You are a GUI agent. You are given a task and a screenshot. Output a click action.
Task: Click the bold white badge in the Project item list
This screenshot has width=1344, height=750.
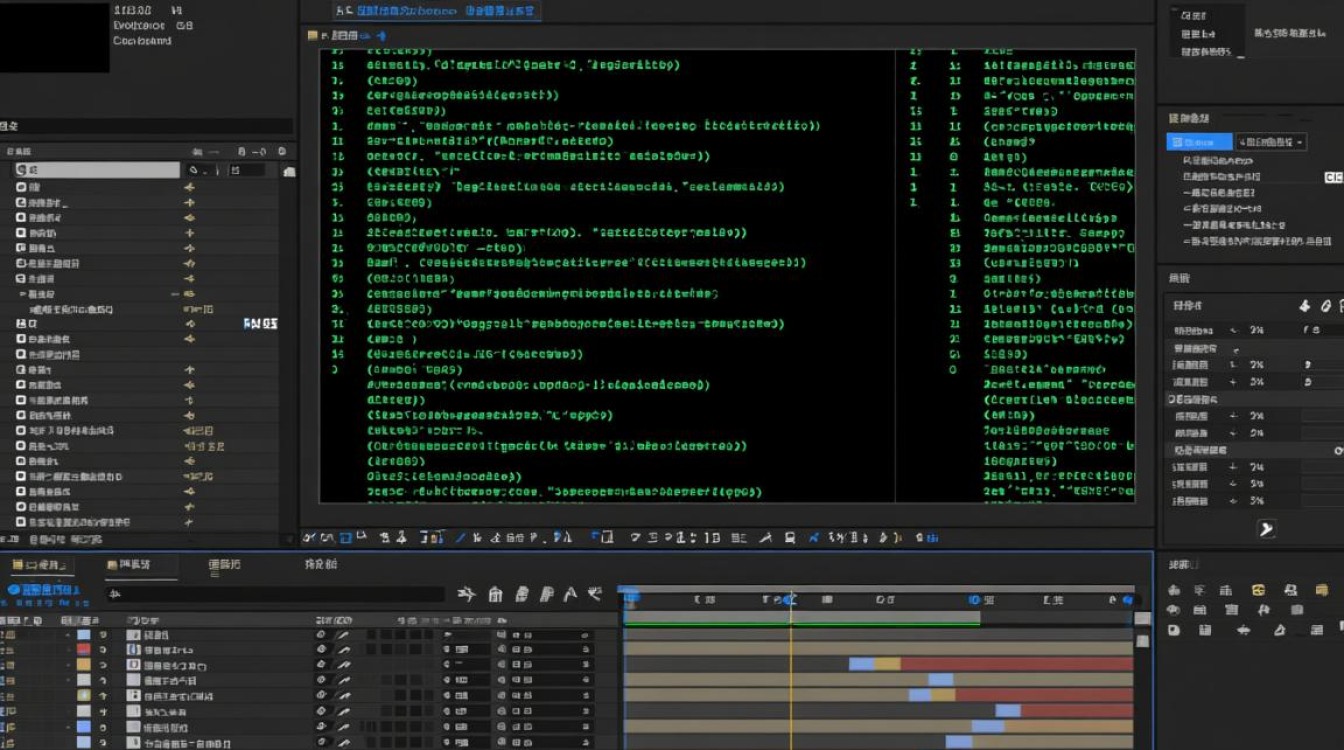pos(260,324)
